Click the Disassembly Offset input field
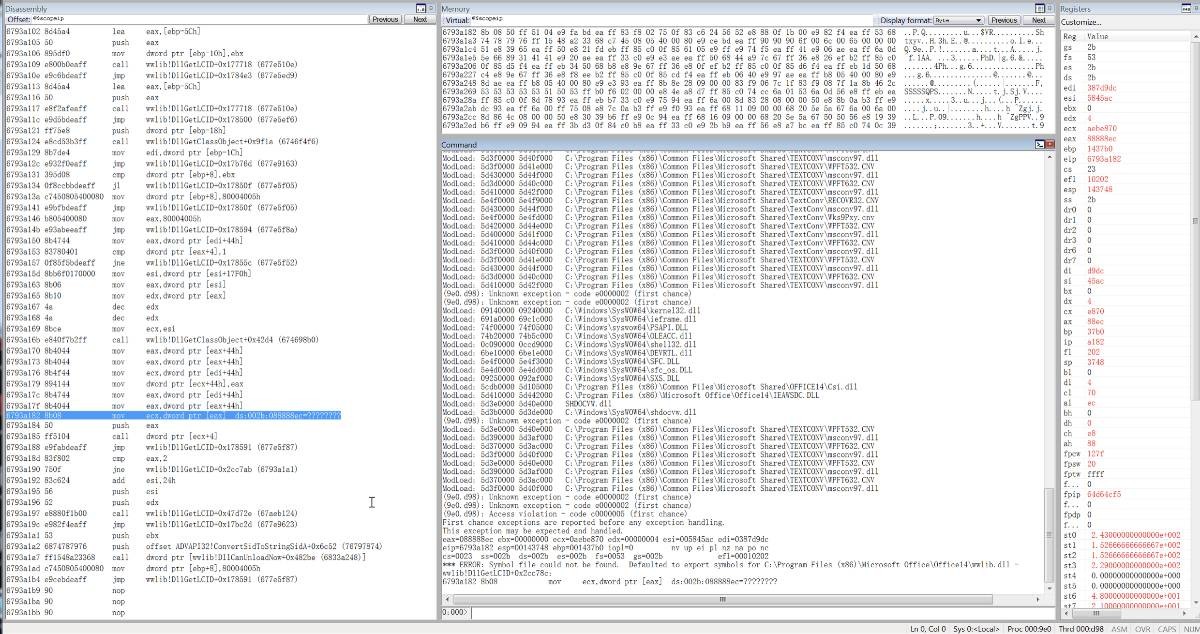 click(198, 19)
